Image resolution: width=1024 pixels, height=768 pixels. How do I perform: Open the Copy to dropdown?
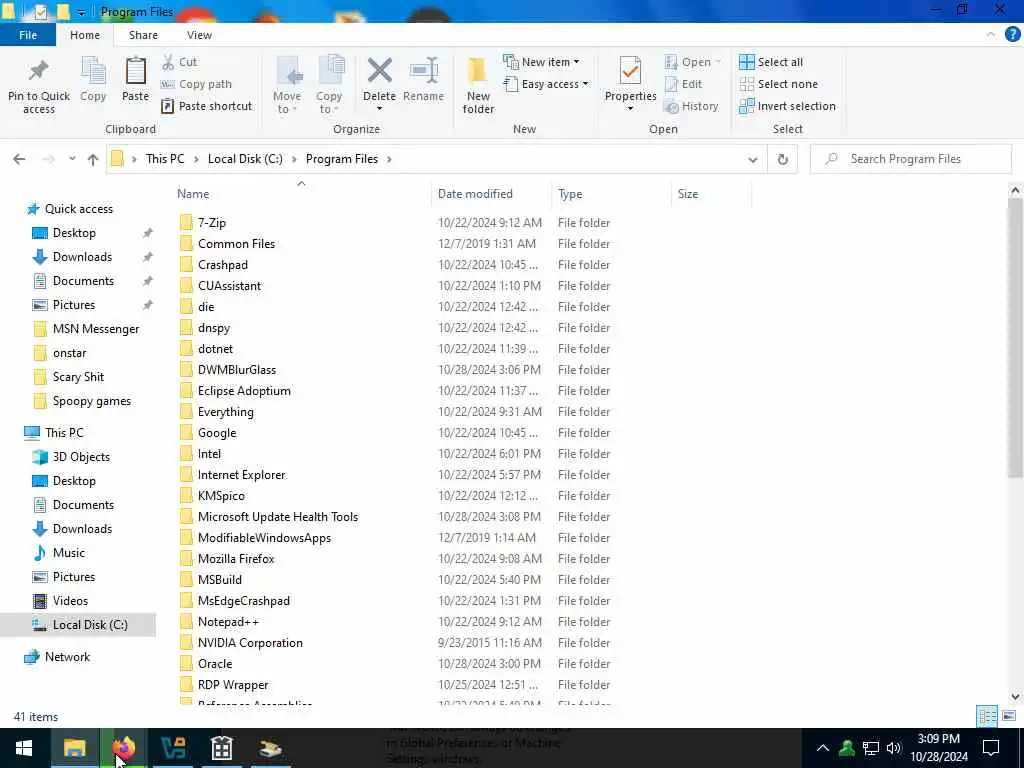[x=329, y=86]
